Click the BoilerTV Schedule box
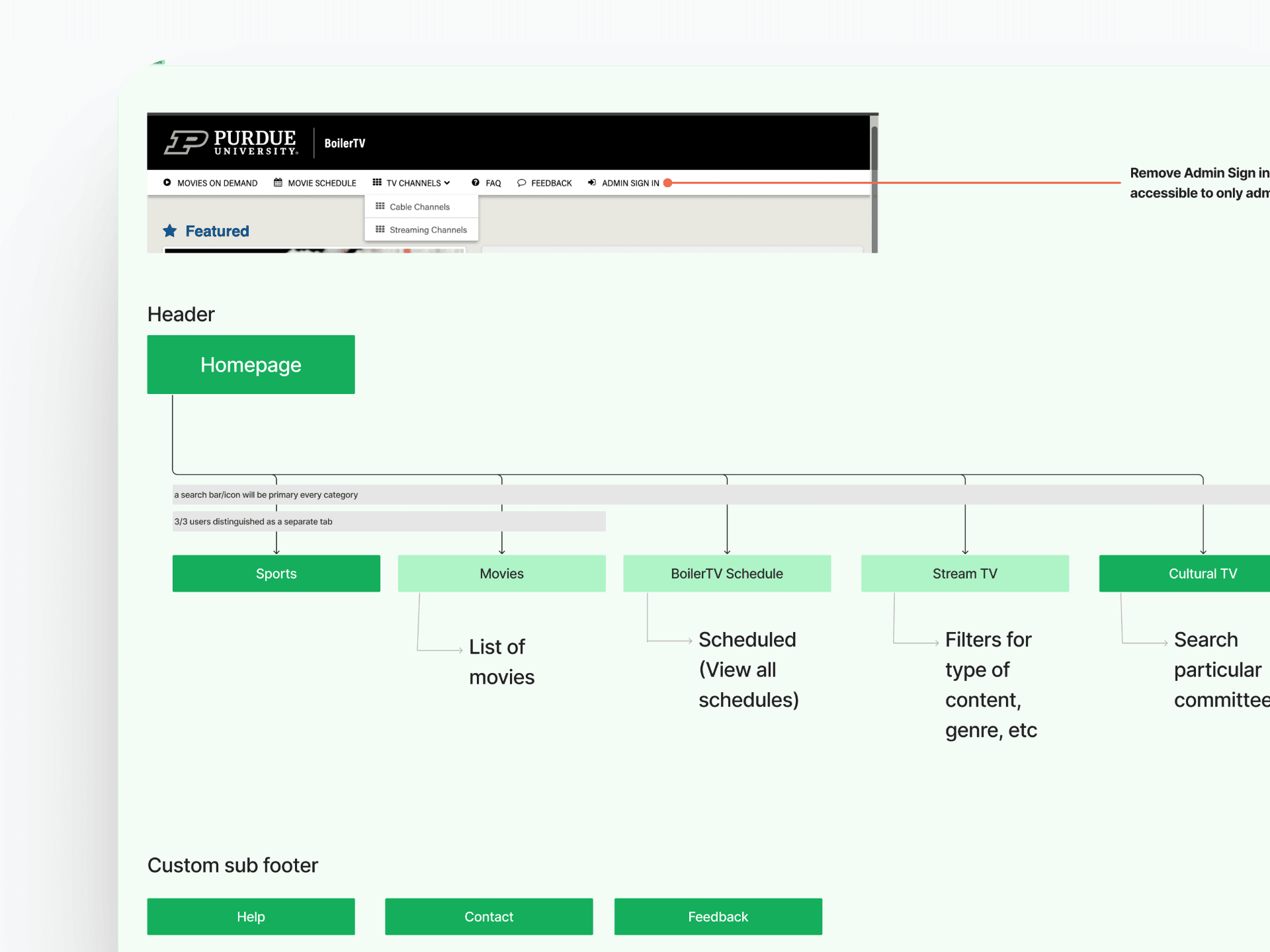 [x=726, y=573]
